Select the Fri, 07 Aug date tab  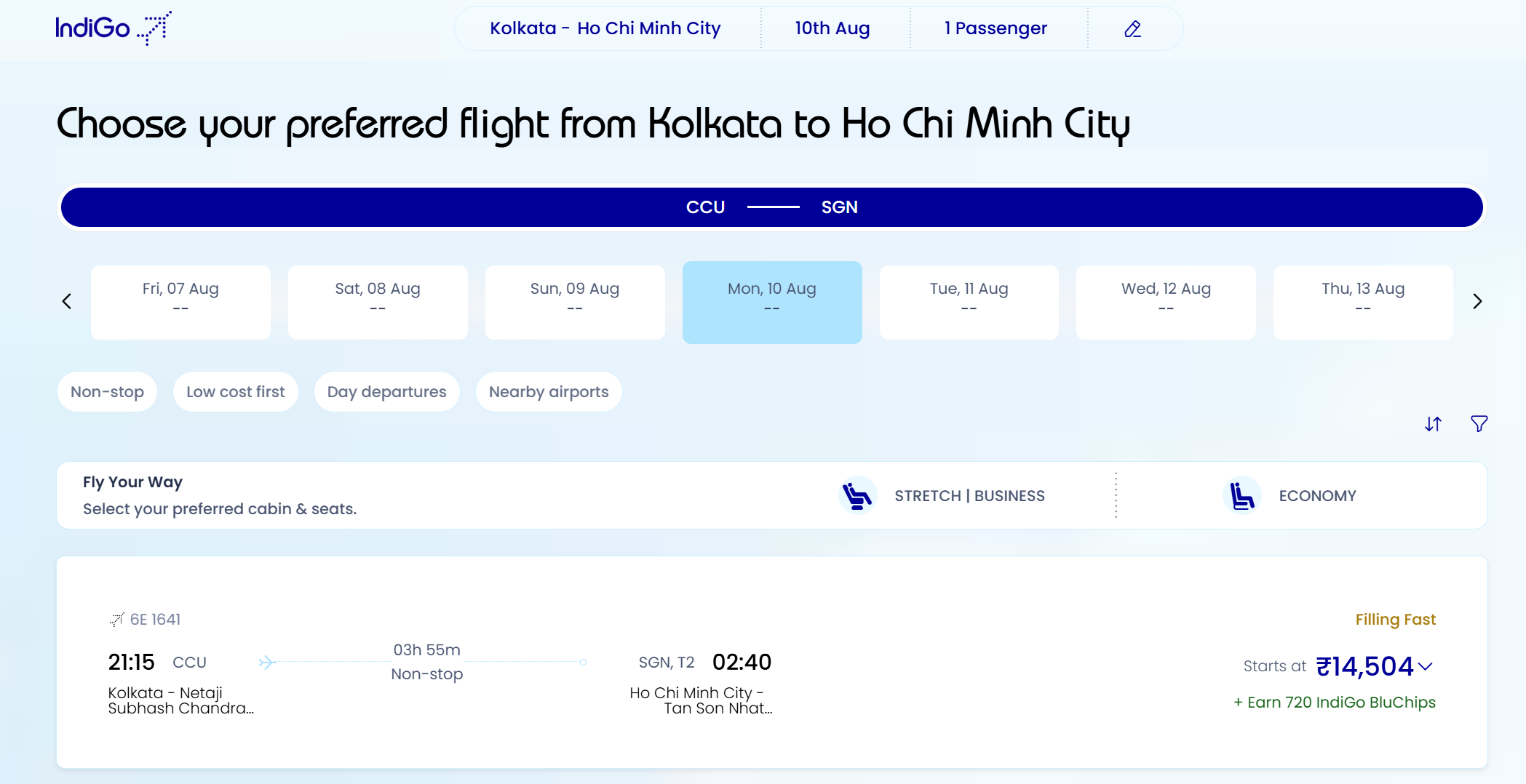pyautogui.click(x=180, y=302)
